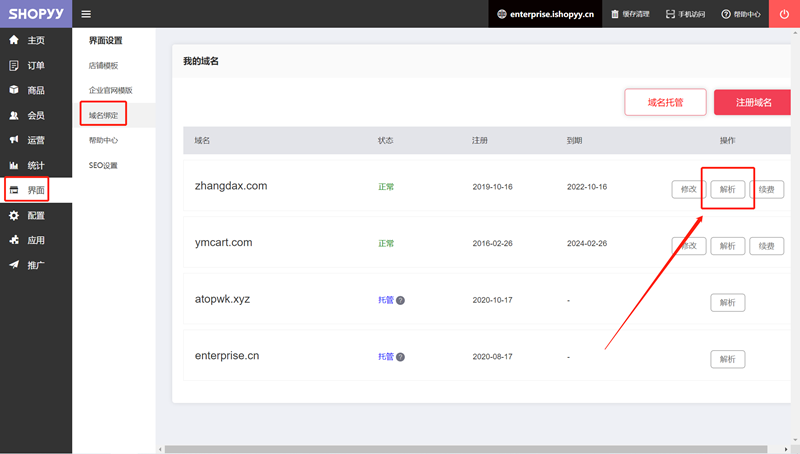Click the cube icon next to 商品
This screenshot has height=454, width=800.
click(x=14, y=90)
